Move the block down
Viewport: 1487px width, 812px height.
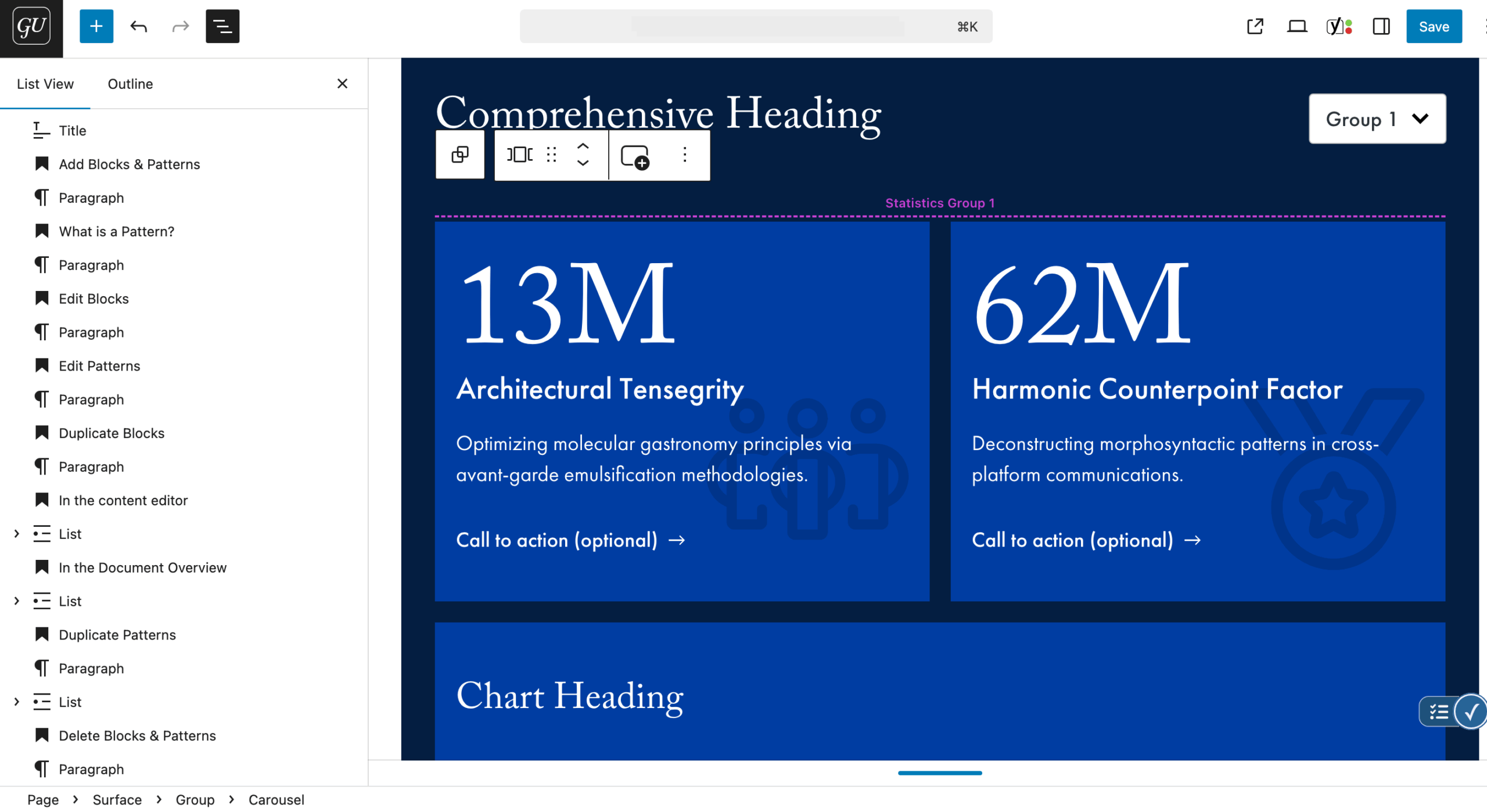pos(583,163)
